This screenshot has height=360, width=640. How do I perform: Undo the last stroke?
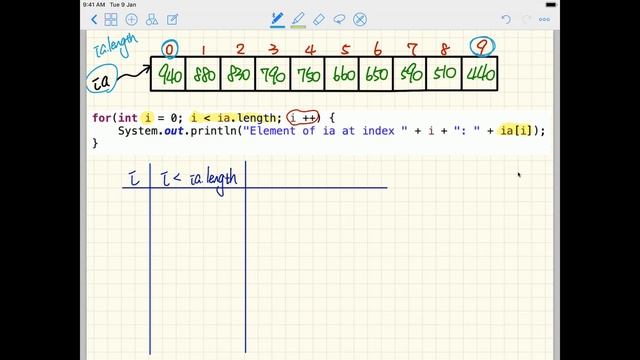[x=506, y=19]
